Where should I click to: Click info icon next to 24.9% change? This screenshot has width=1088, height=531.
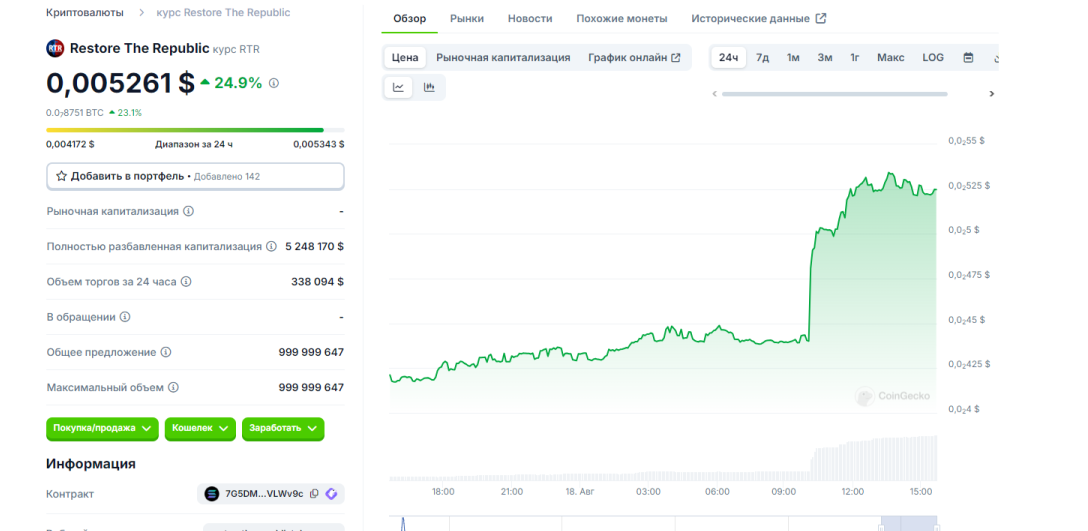[274, 84]
